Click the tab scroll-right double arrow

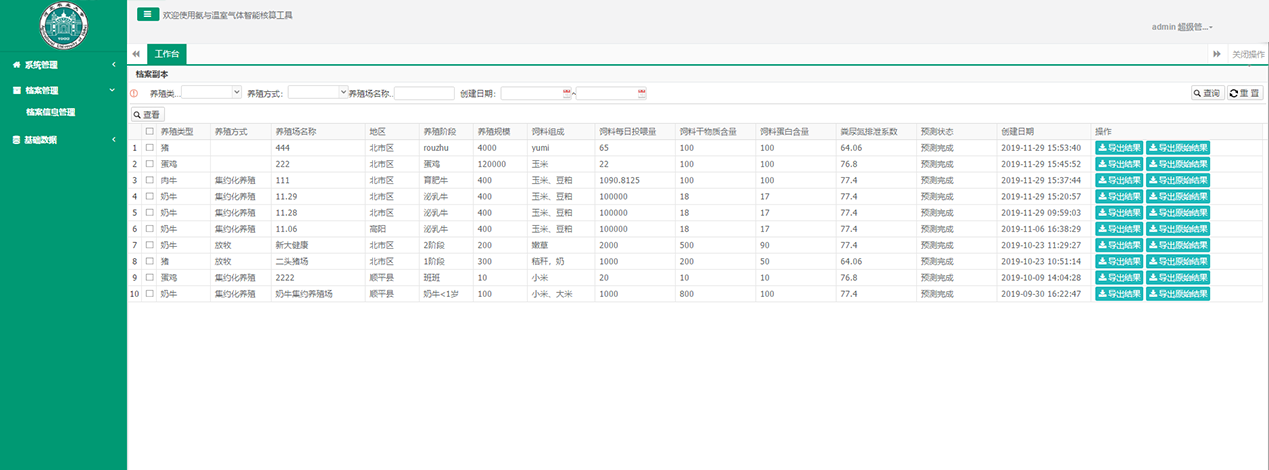tap(1216, 54)
